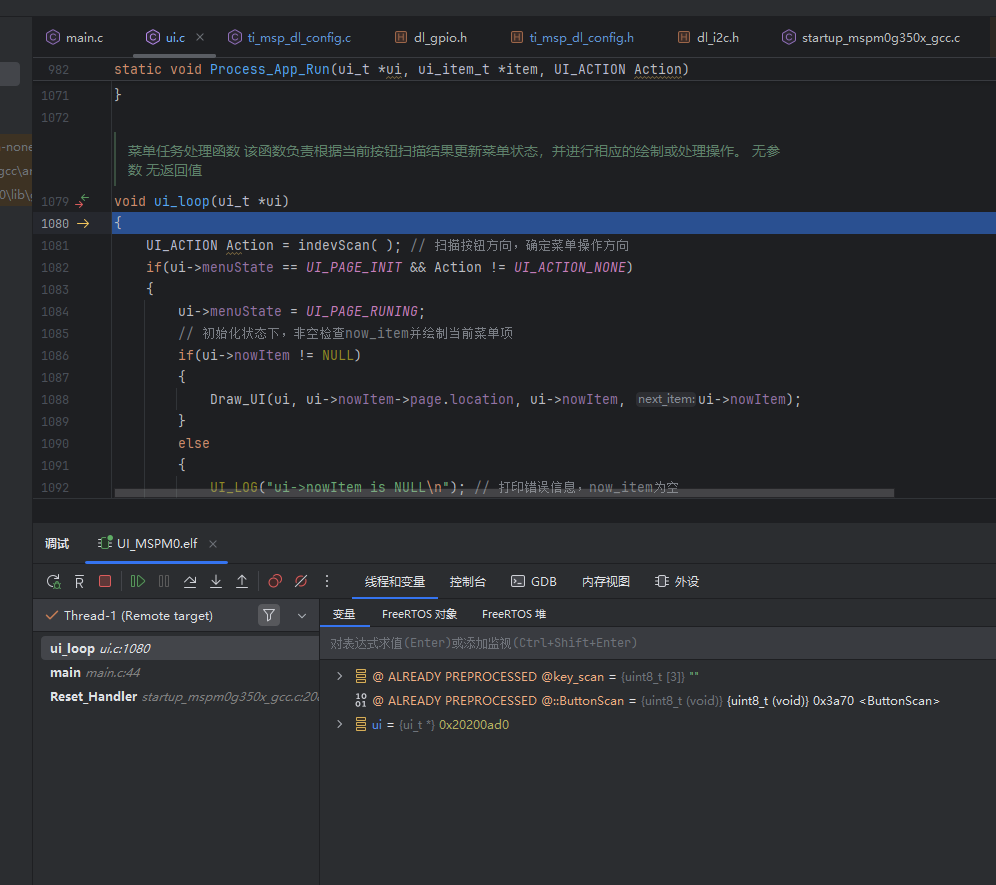
Task: Switch to the main.c editor tab
Action: tap(74, 37)
